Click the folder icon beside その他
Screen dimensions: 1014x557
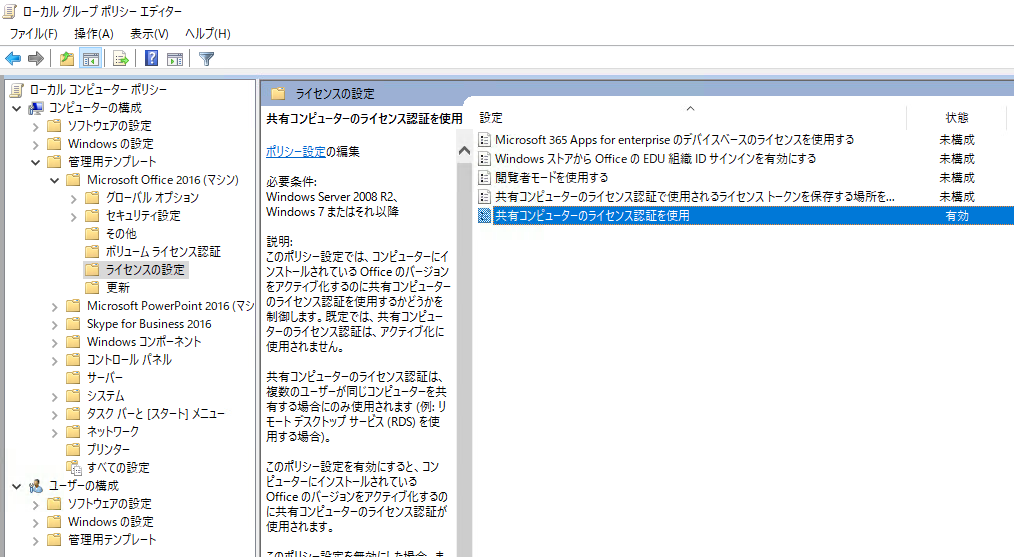92,234
